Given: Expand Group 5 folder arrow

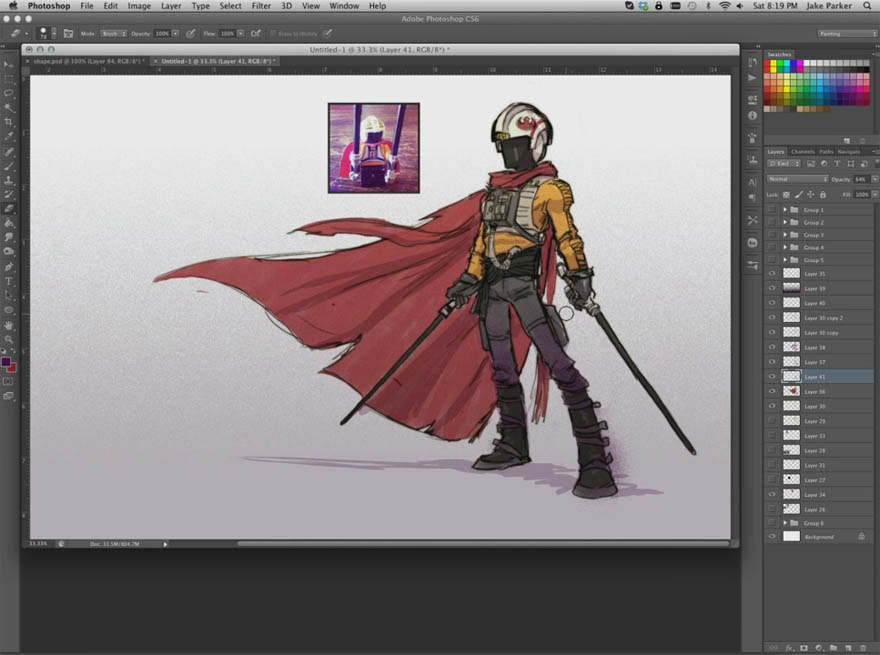Looking at the screenshot, I should [x=785, y=260].
